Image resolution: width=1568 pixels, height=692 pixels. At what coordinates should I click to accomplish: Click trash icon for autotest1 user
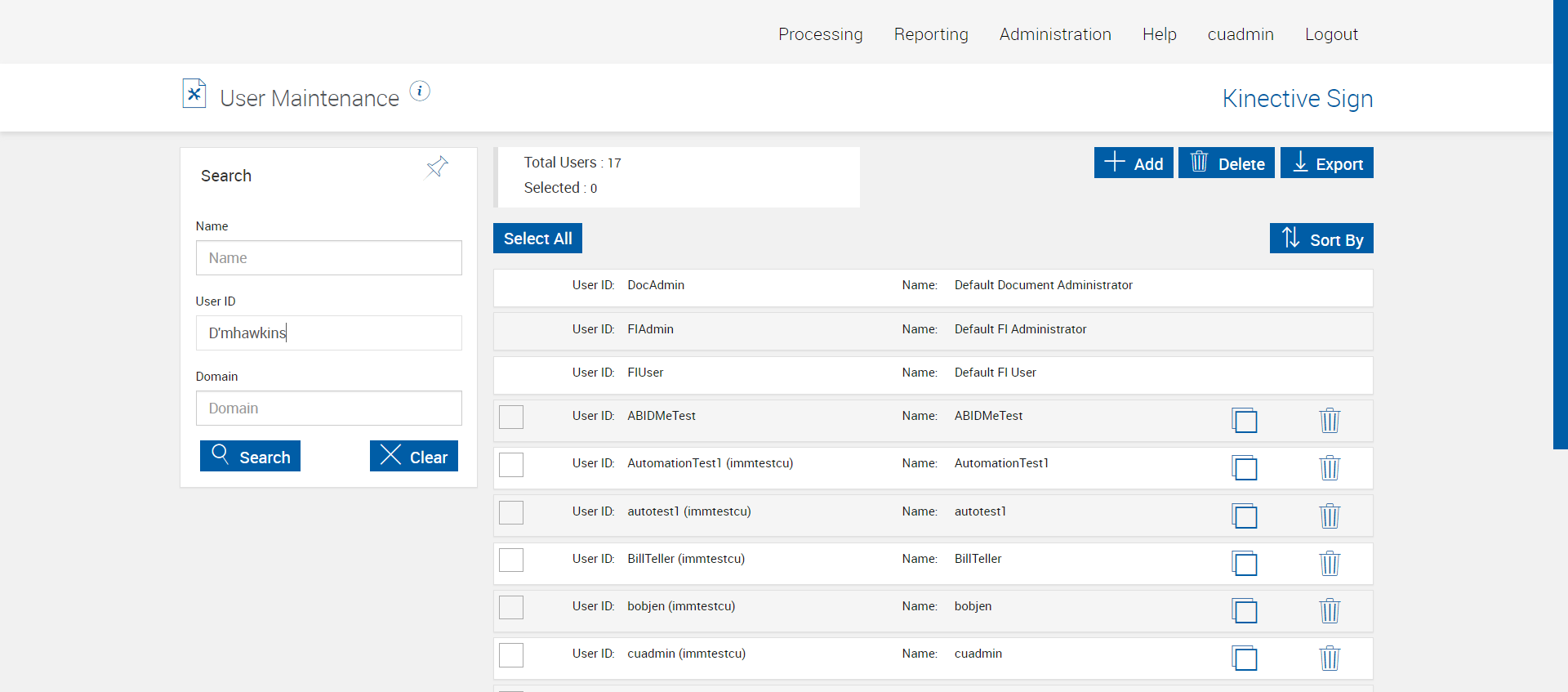click(x=1330, y=516)
